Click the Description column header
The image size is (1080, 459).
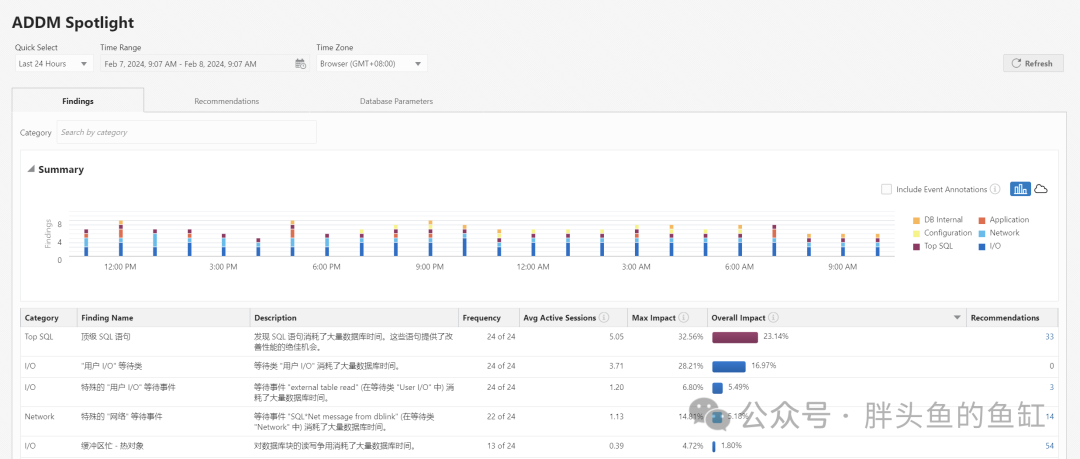click(354, 318)
